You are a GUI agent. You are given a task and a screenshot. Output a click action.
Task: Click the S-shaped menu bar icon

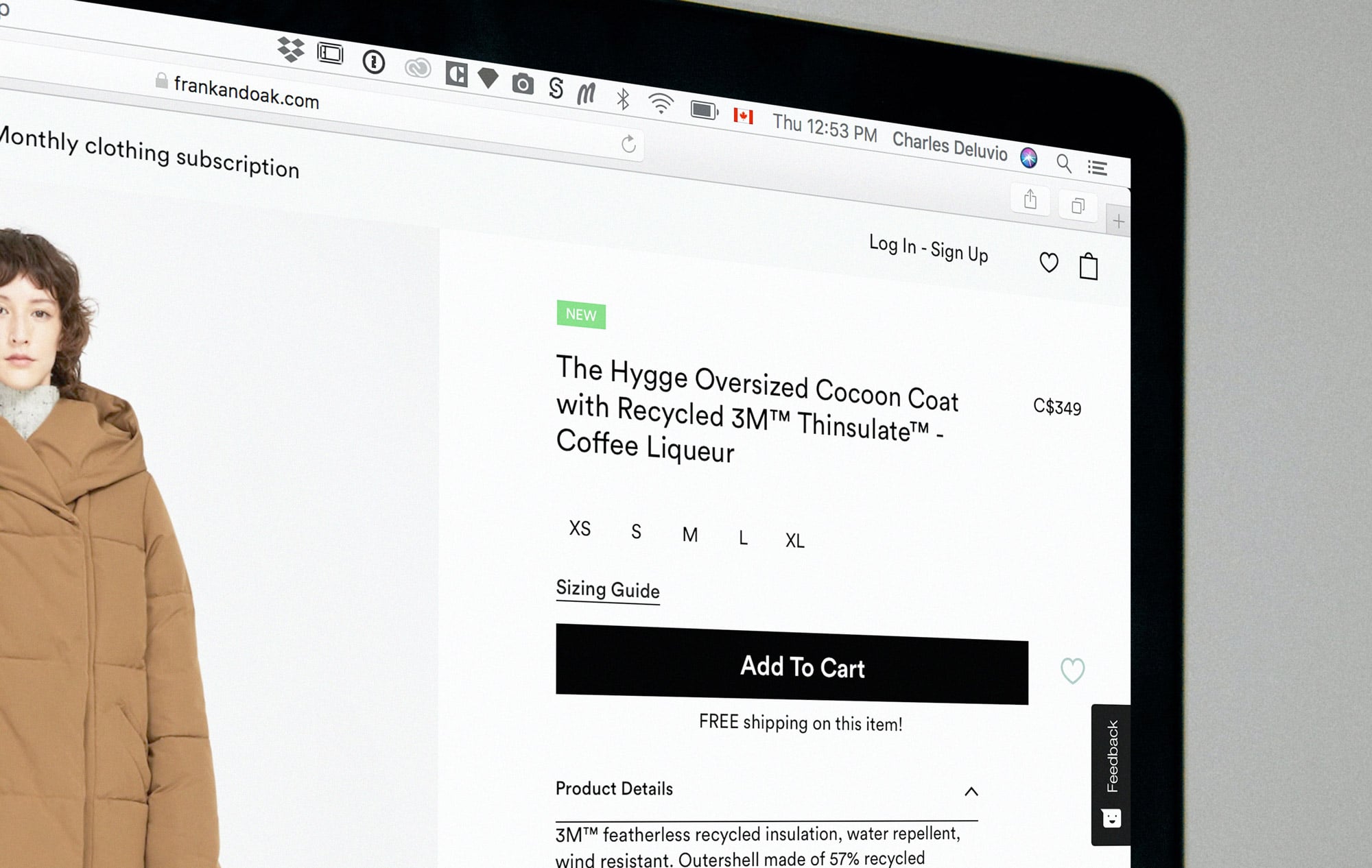tap(556, 88)
